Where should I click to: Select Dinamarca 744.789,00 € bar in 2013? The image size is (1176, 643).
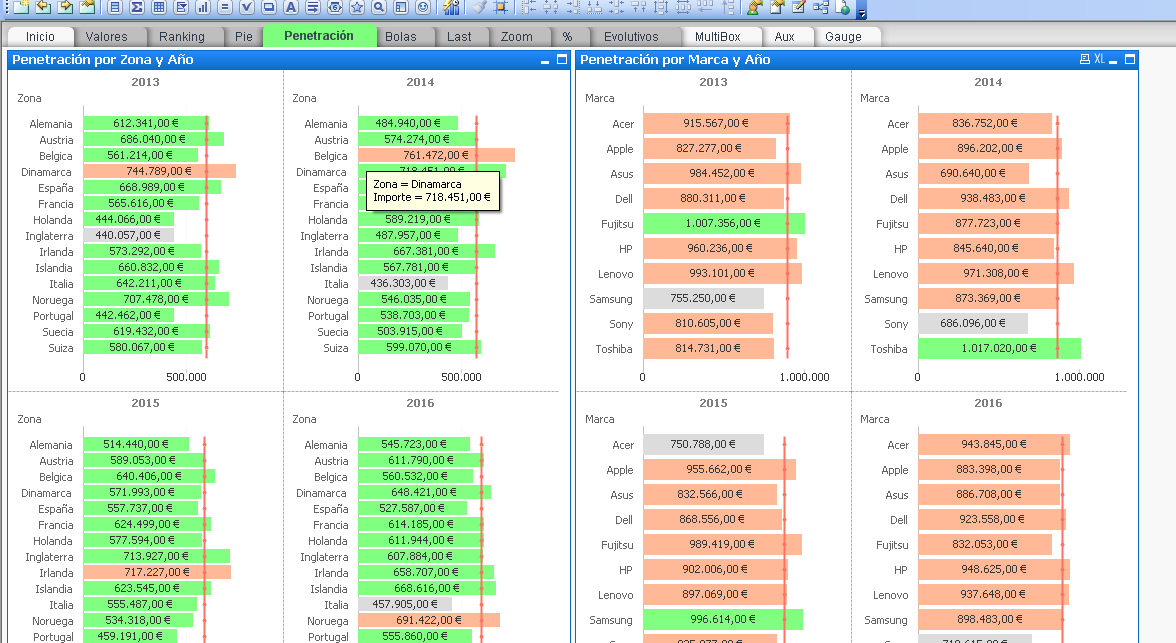(x=160, y=171)
